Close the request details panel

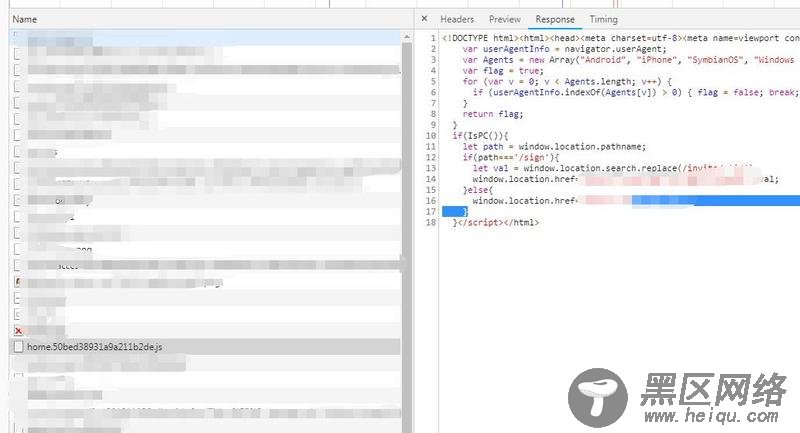click(x=424, y=19)
